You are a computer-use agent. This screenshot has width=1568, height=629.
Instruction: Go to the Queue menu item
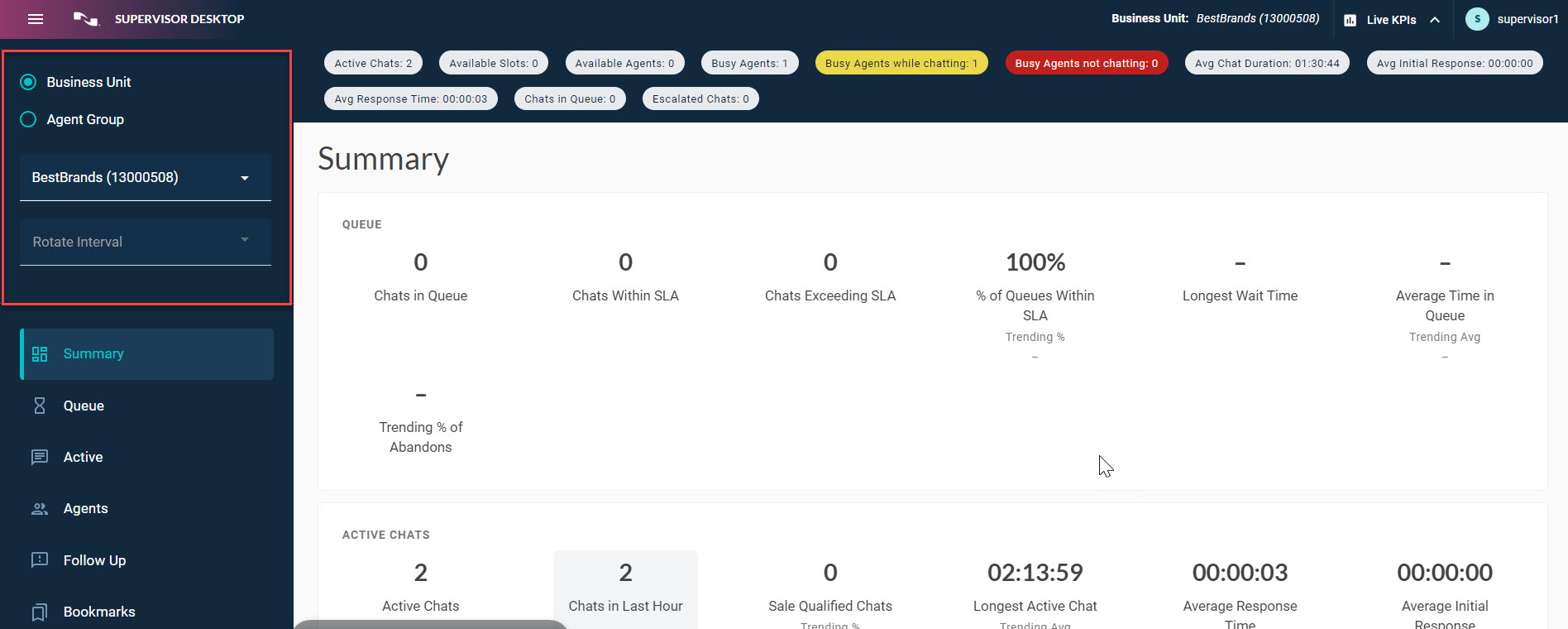click(x=84, y=406)
